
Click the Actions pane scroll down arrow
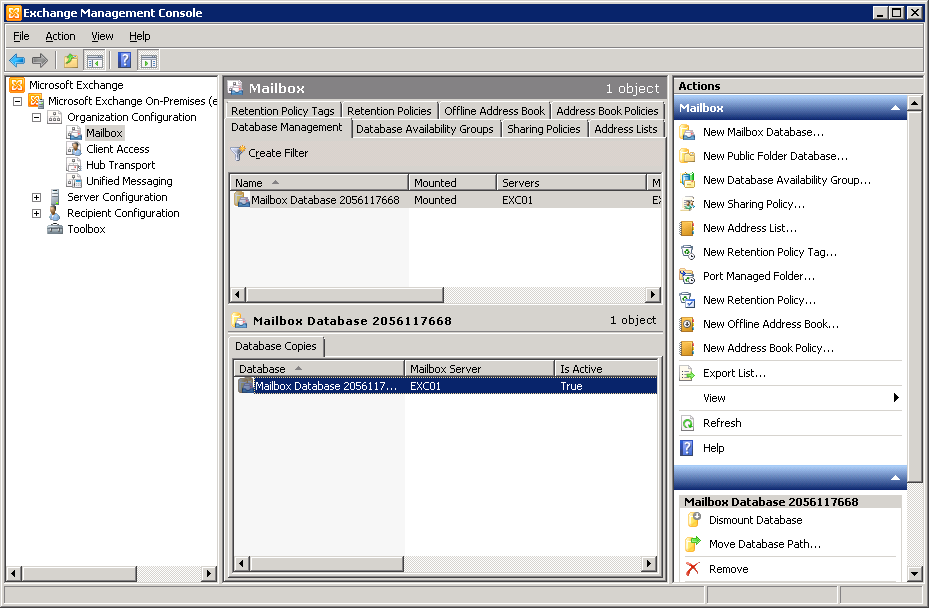[915, 574]
